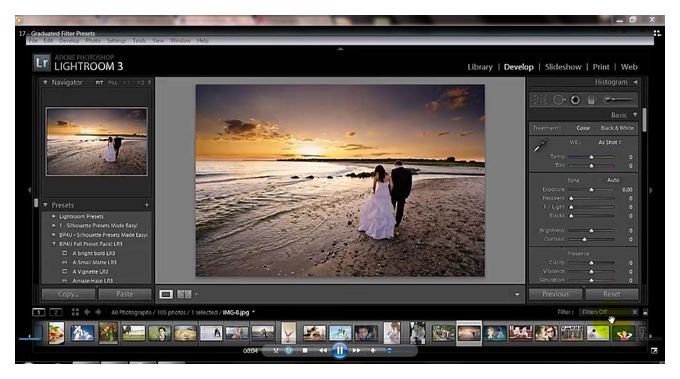Collapse the BP4U Fall Preset Pack LR3 folder
The height and width of the screenshot is (379, 680).
54,244
